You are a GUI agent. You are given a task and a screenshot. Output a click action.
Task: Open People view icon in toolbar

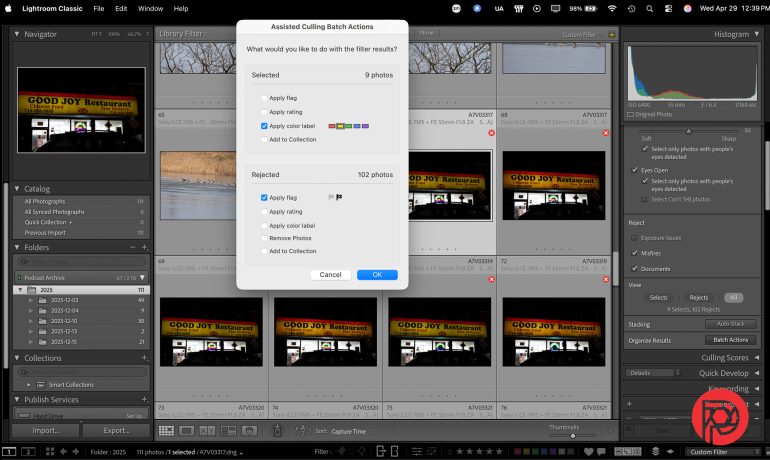(249, 431)
